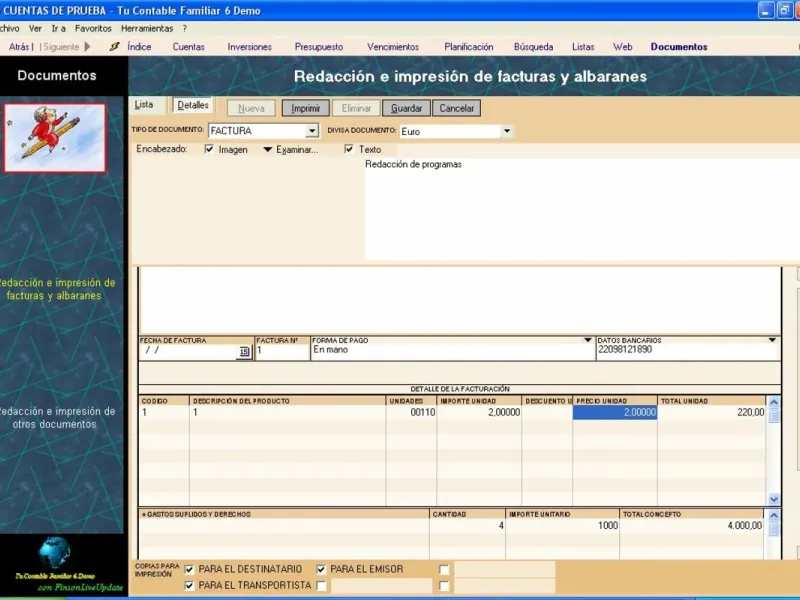Click the Nueva button
This screenshot has height=600, width=800.
[251, 108]
